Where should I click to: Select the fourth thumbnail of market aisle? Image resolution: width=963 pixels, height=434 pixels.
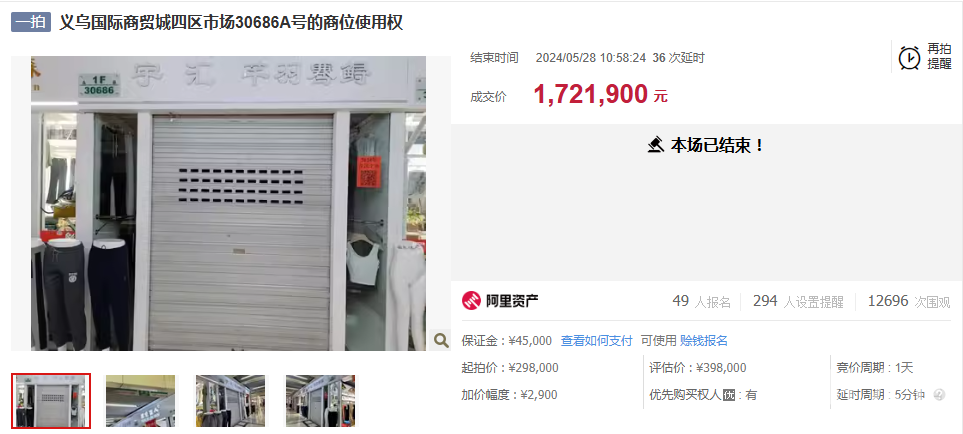[x=320, y=401]
